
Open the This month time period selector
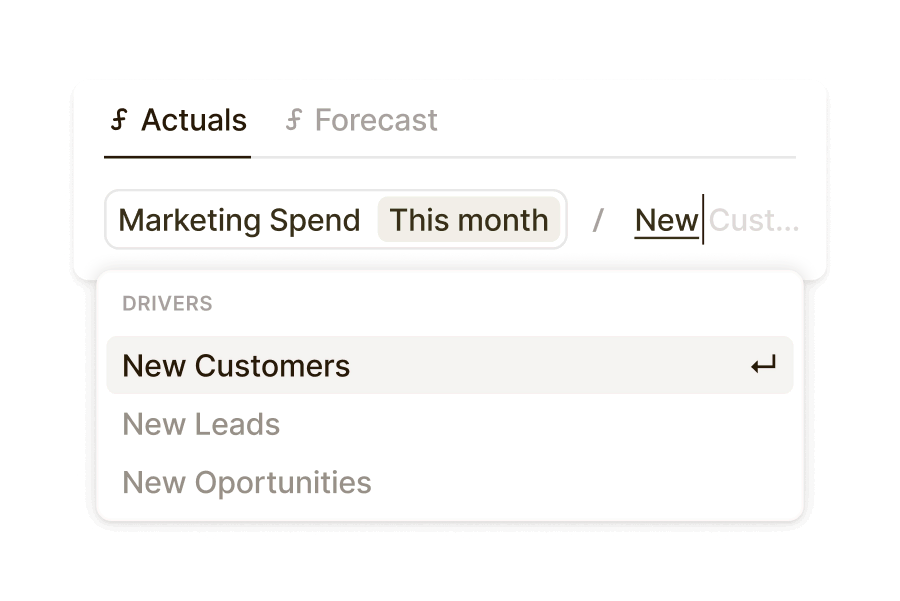pyautogui.click(x=470, y=220)
